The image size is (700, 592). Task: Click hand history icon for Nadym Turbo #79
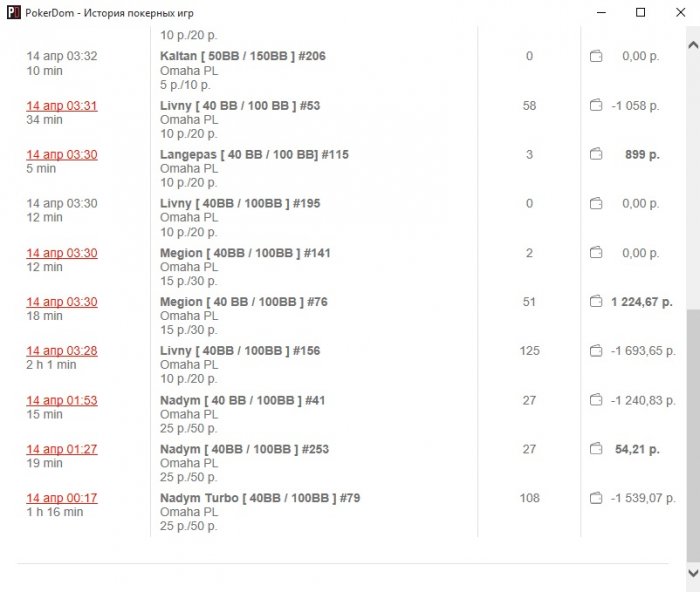[x=596, y=498]
